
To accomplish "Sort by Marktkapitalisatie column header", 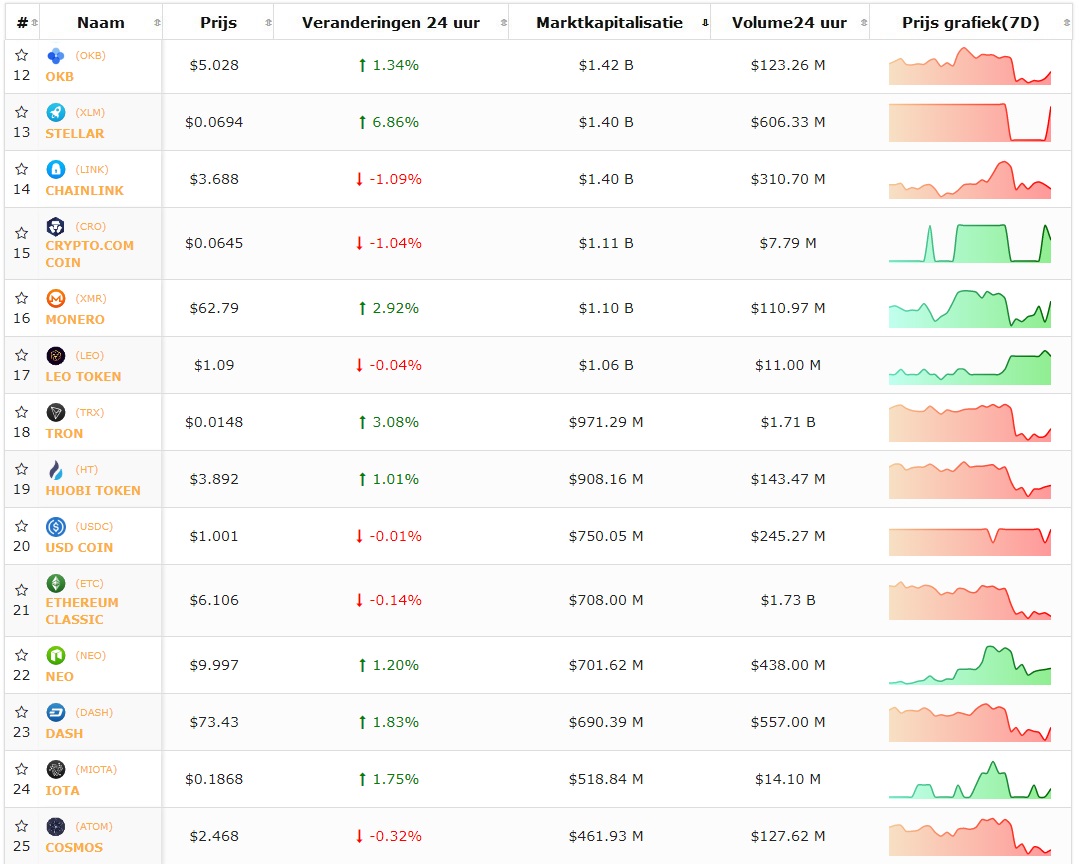I will coord(609,22).
